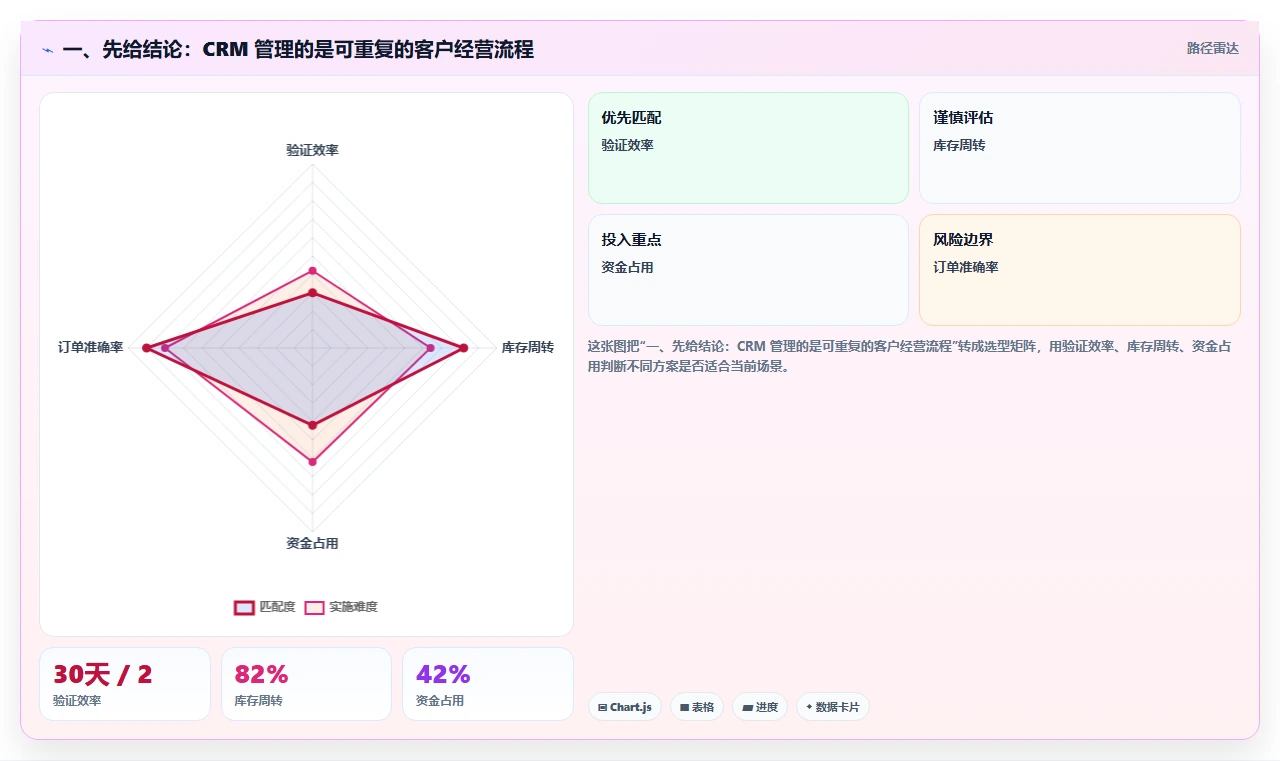Select the 30天 / 2 stat card
Screen dimensions: 1280x761
pos(125,684)
